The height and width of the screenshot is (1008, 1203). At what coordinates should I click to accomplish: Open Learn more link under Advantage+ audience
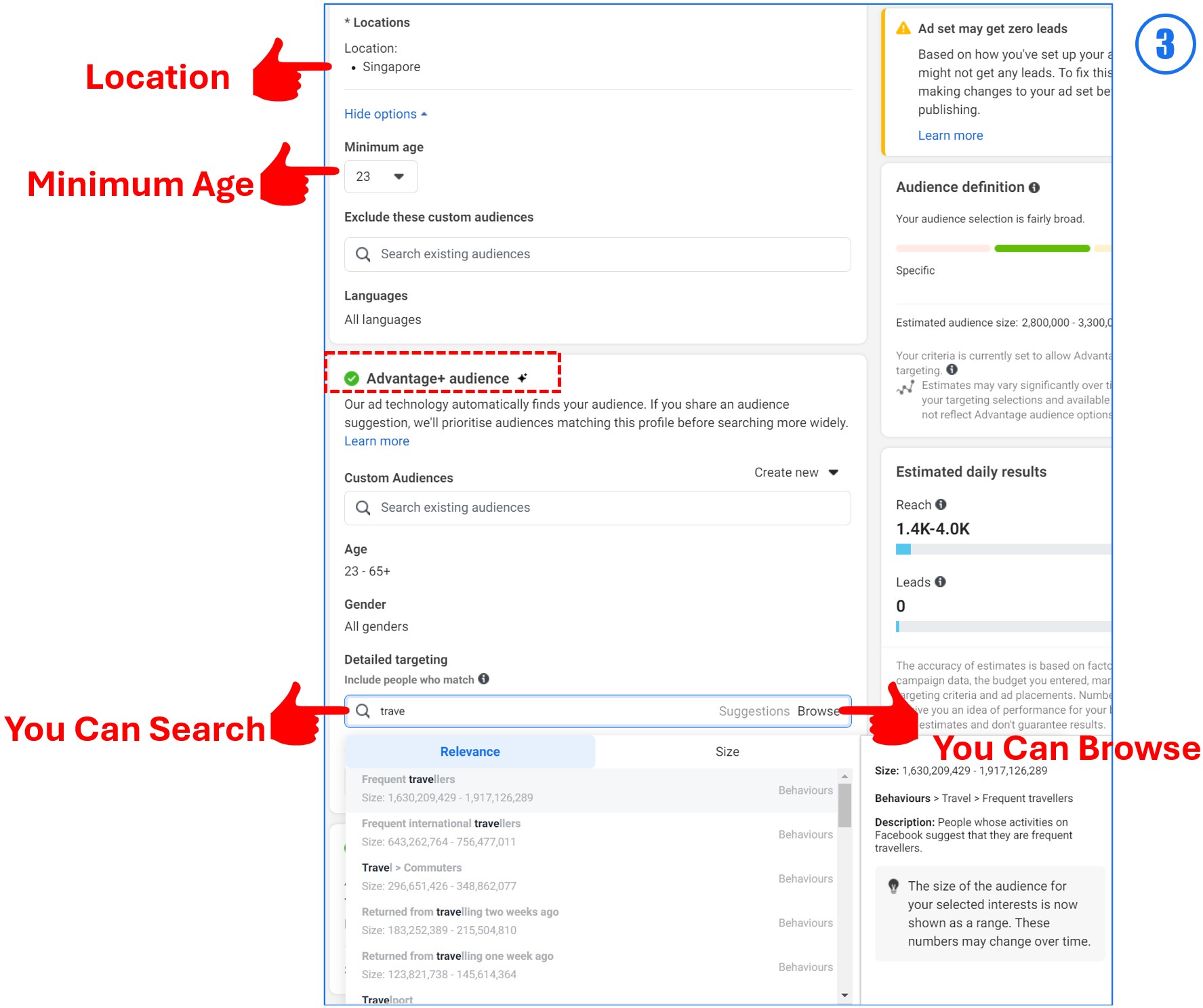click(x=376, y=441)
